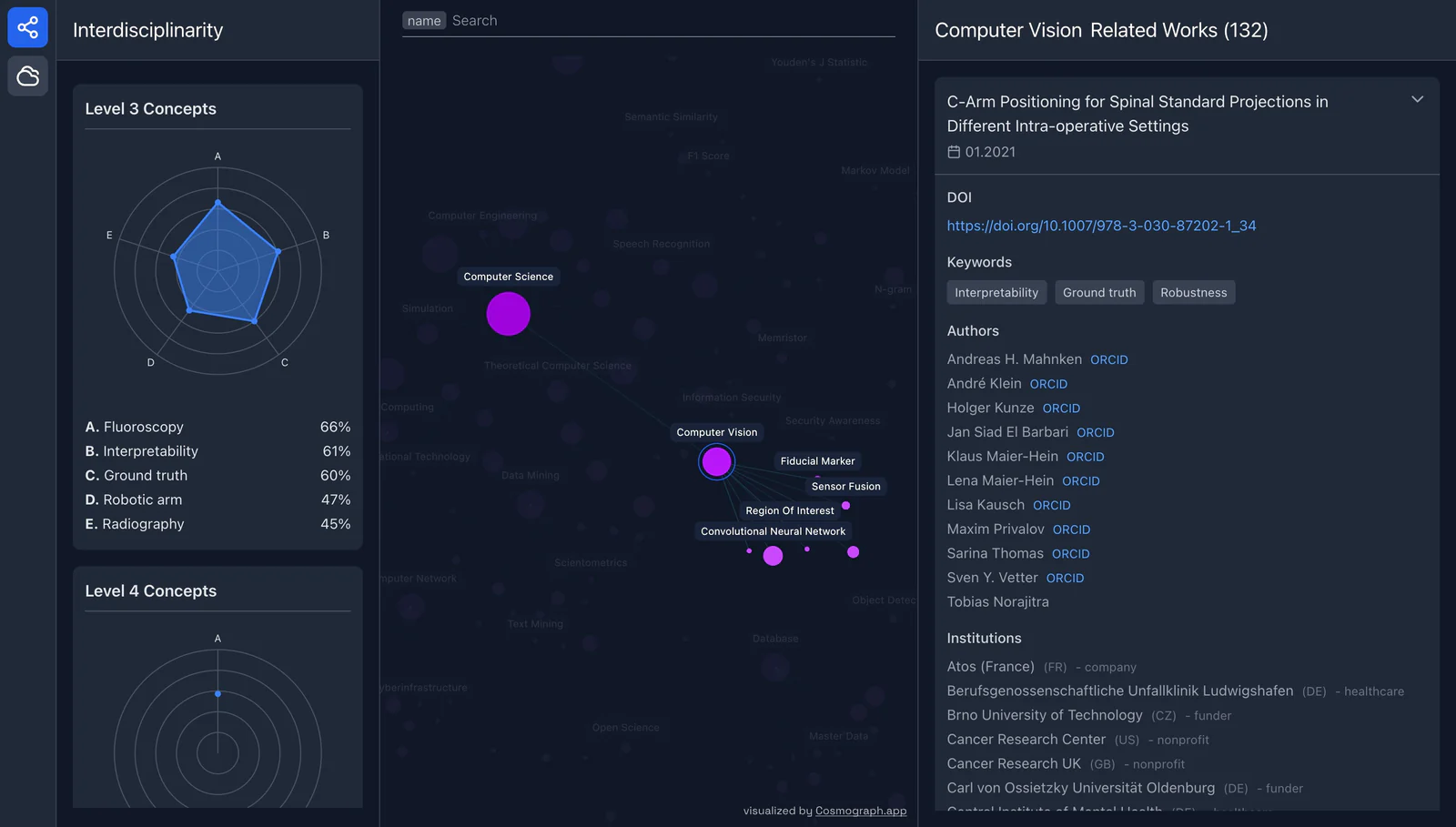Open the network graph view icon
This screenshot has height=827, width=1456.
[28, 27]
